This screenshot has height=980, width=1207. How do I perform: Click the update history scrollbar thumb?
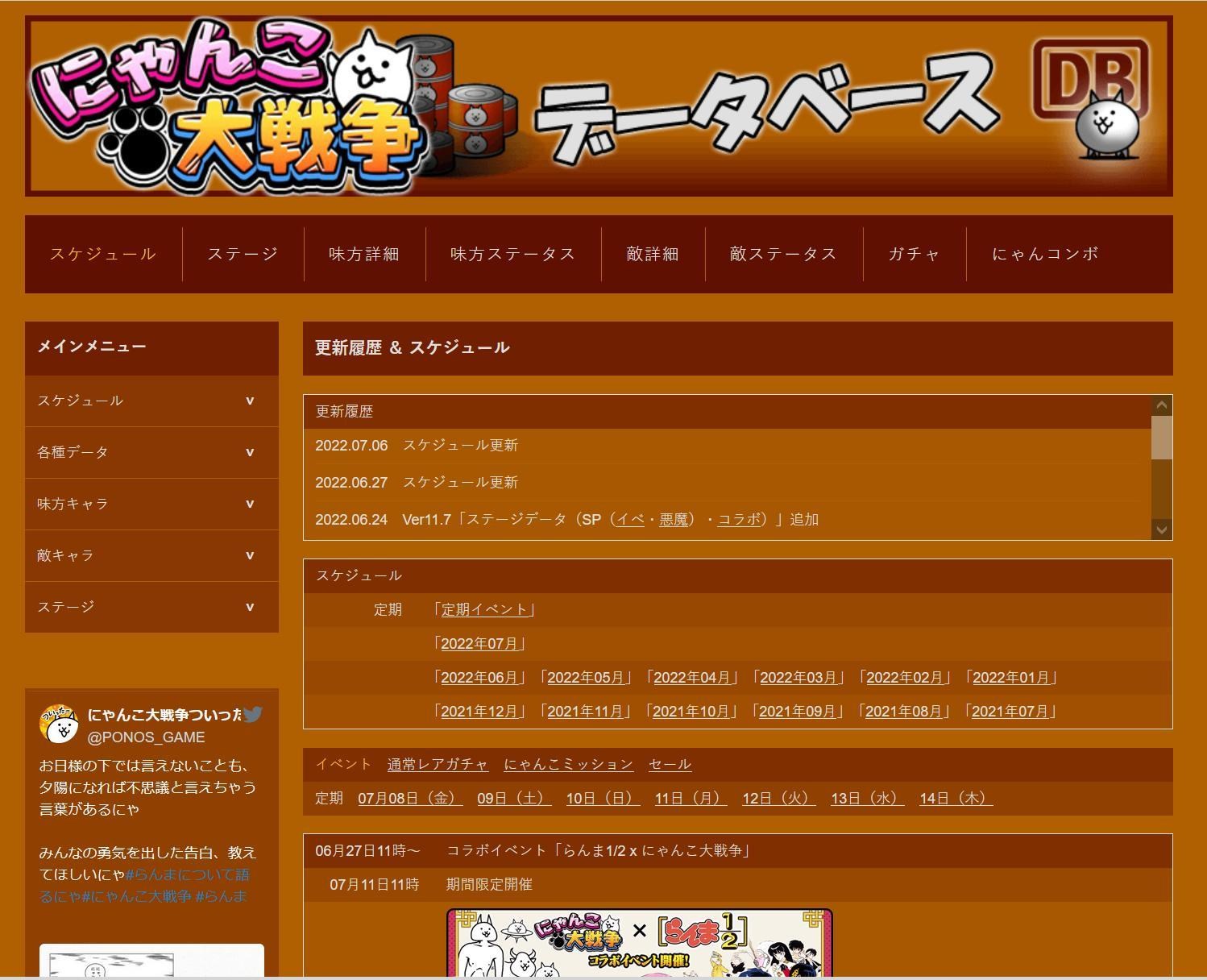1162,438
